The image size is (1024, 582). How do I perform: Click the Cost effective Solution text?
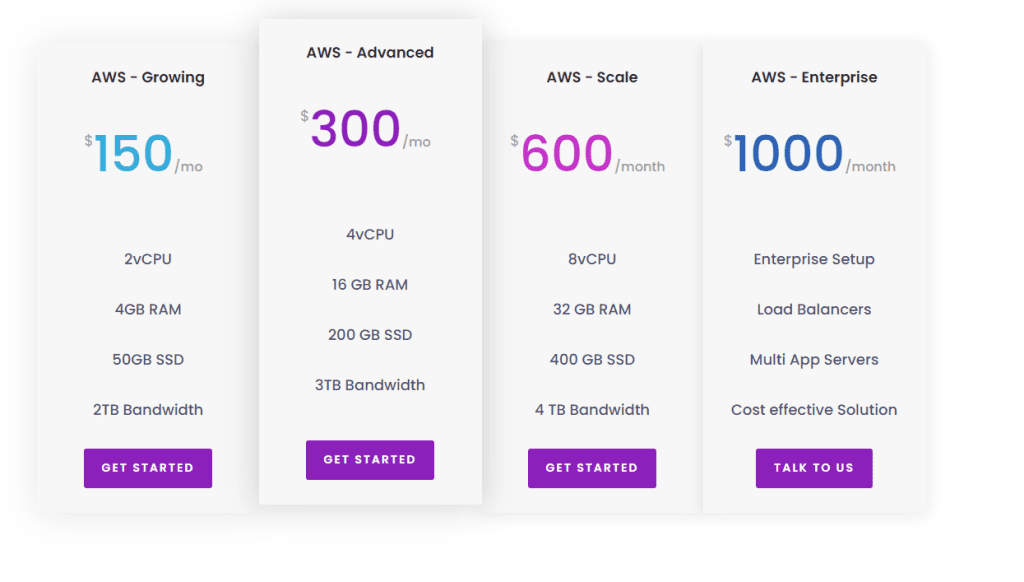[814, 409]
